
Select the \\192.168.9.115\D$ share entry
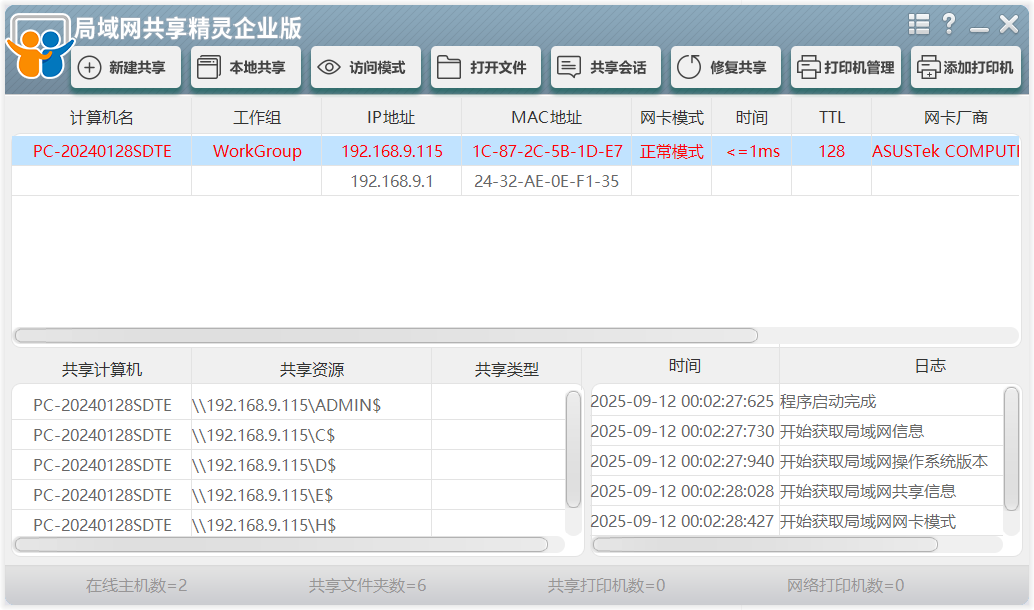pos(264,465)
